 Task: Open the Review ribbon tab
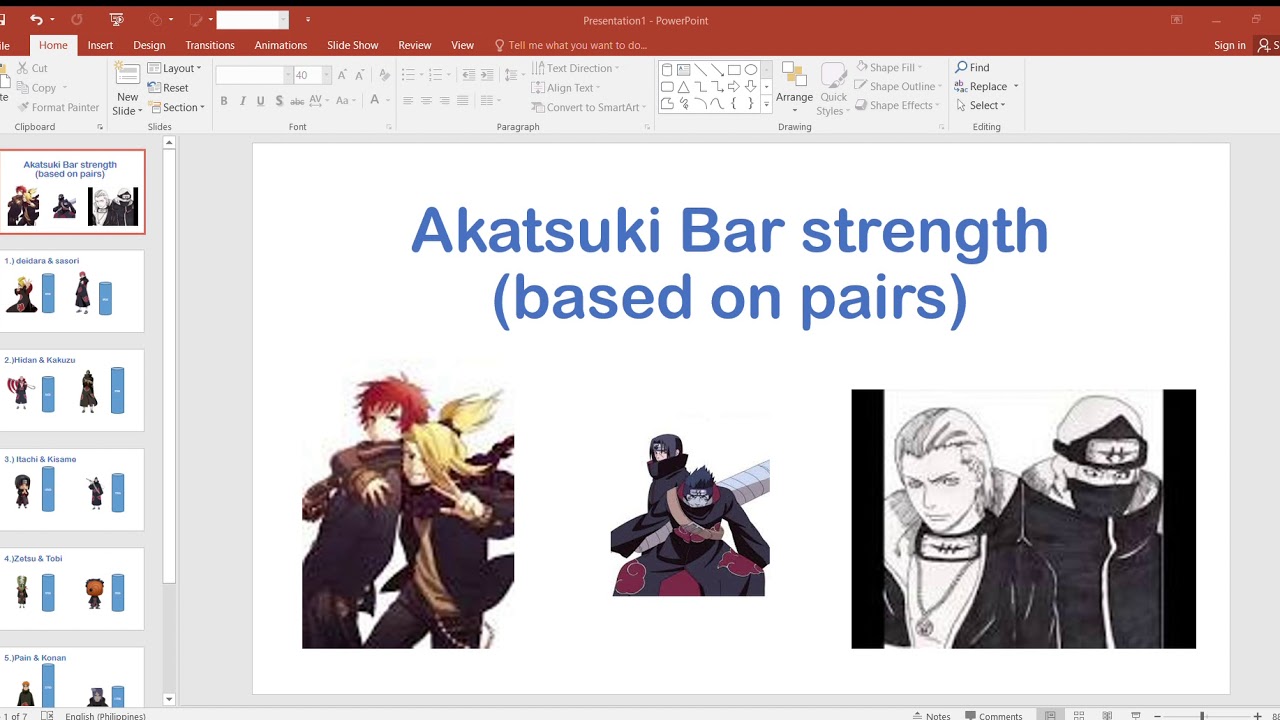pyautogui.click(x=415, y=45)
